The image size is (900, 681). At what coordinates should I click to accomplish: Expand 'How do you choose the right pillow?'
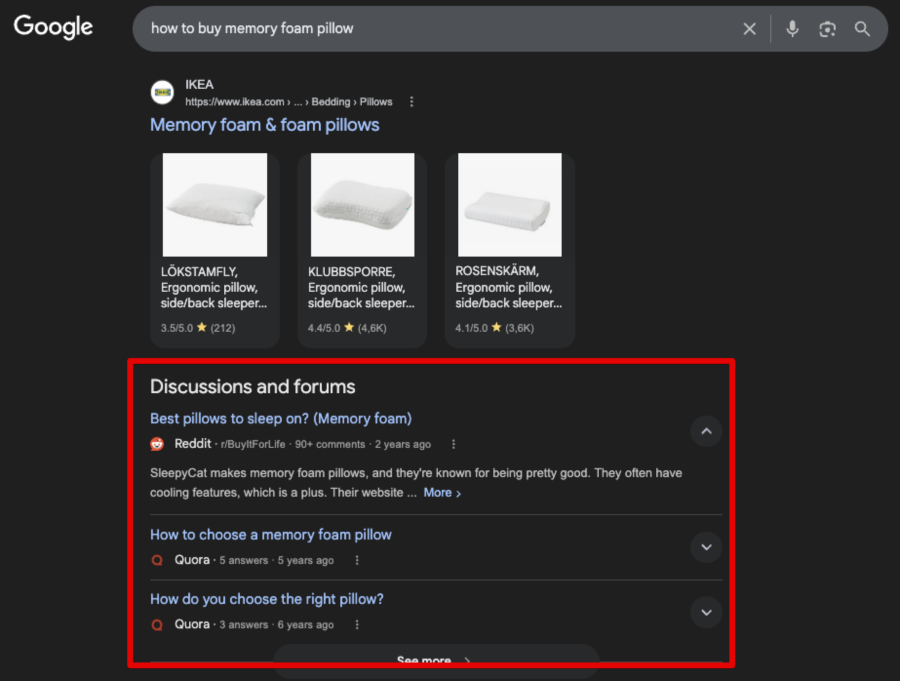point(706,612)
